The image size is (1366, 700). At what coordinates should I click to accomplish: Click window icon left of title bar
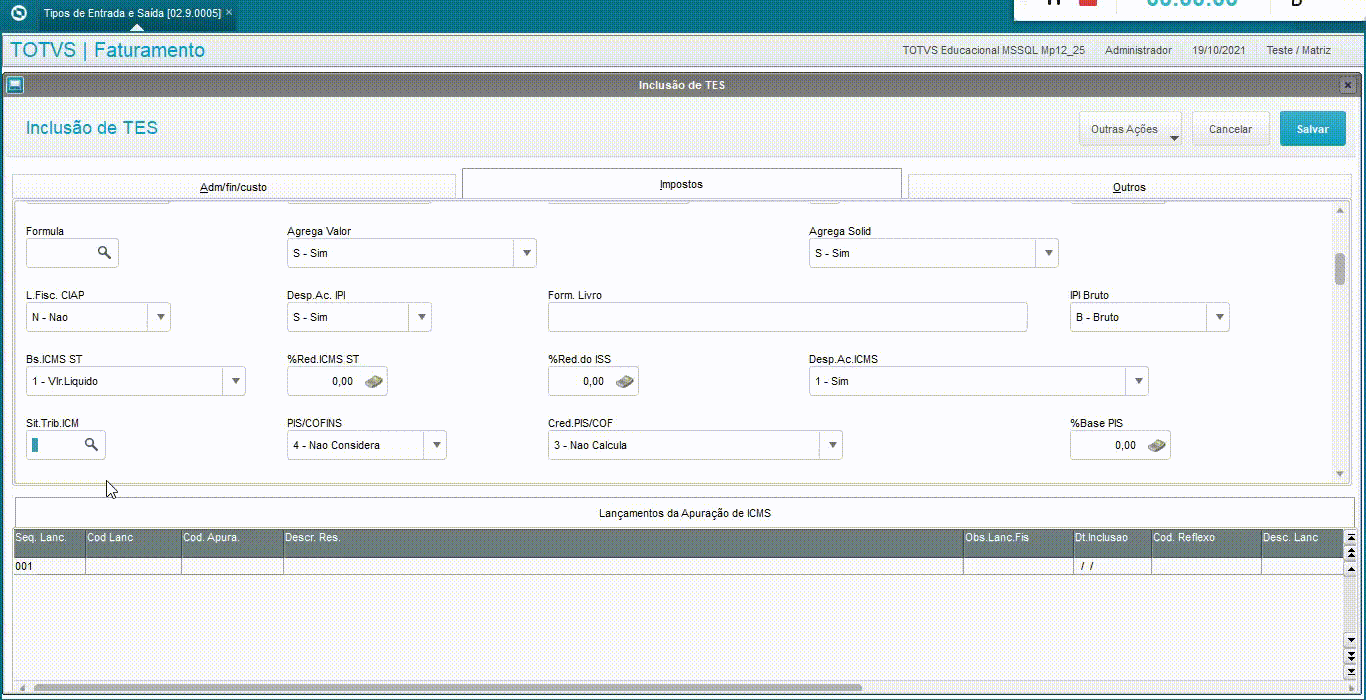(15, 85)
